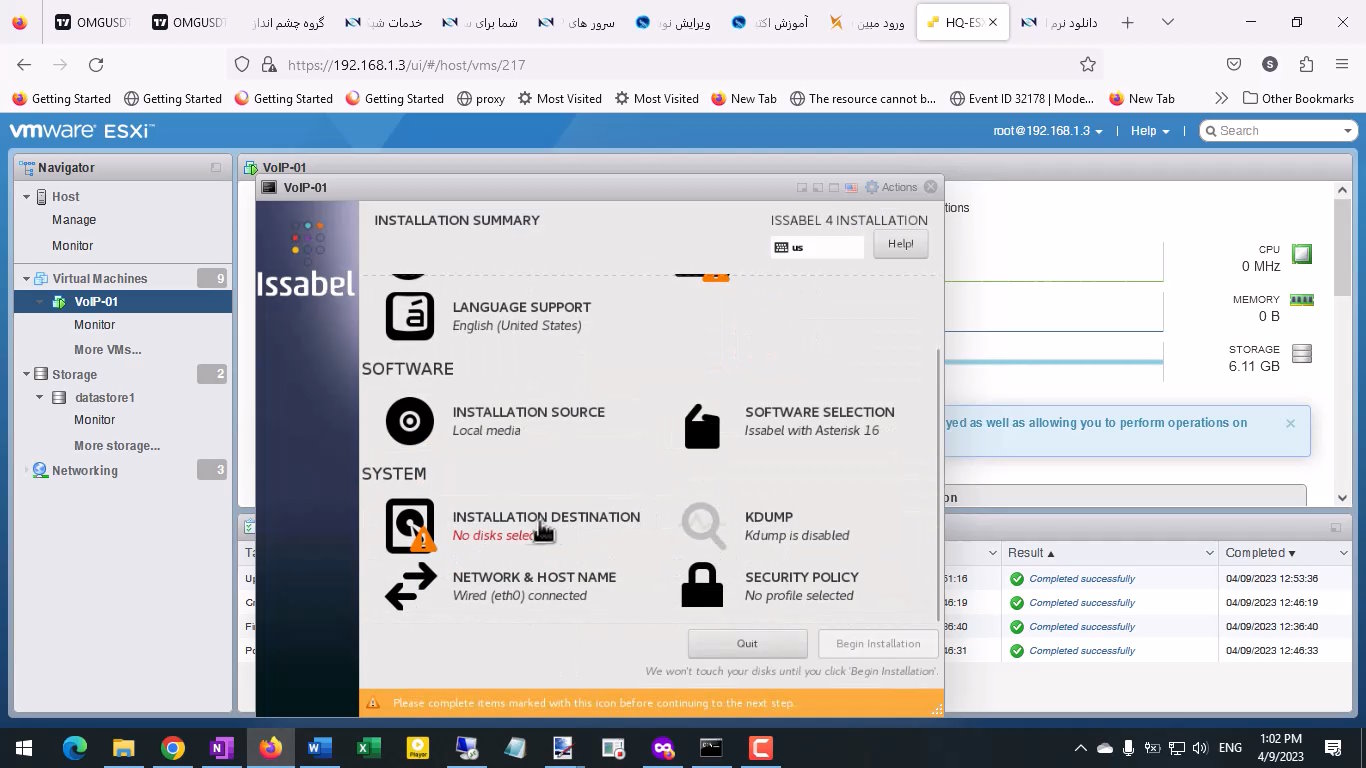
Task: Click the CPU chip icon
Action: point(1301,254)
